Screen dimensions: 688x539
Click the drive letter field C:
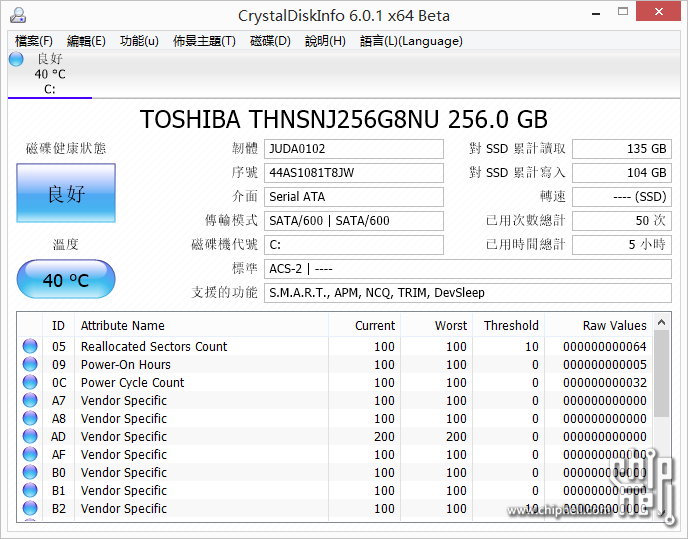(354, 244)
